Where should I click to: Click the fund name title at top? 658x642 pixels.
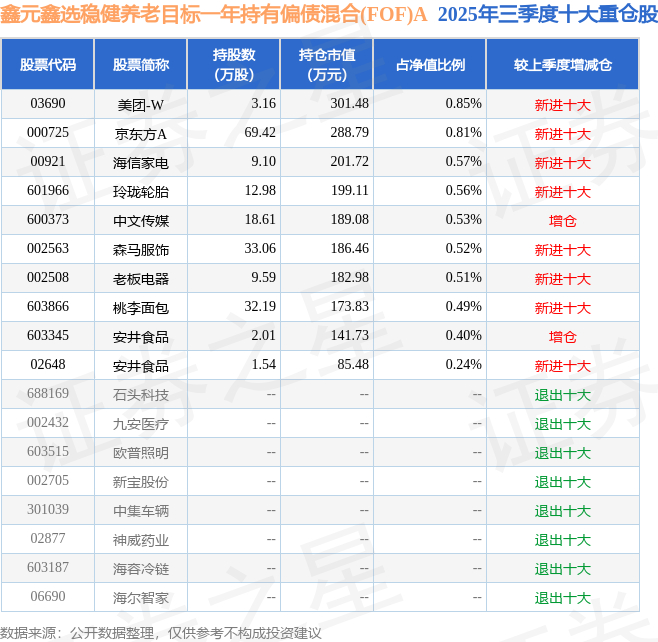[214, 14]
